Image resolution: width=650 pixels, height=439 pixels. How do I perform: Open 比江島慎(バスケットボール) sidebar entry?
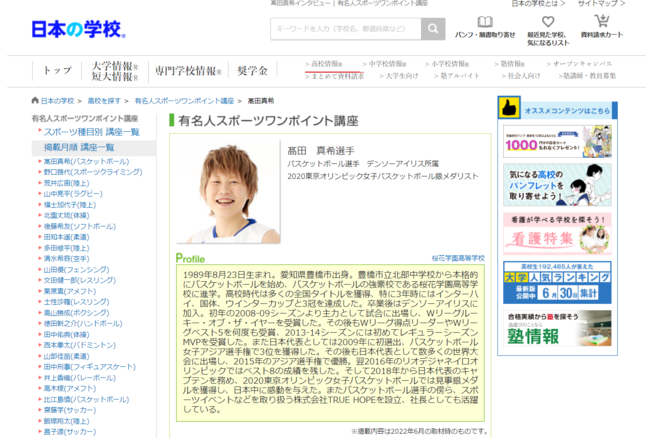87,399
